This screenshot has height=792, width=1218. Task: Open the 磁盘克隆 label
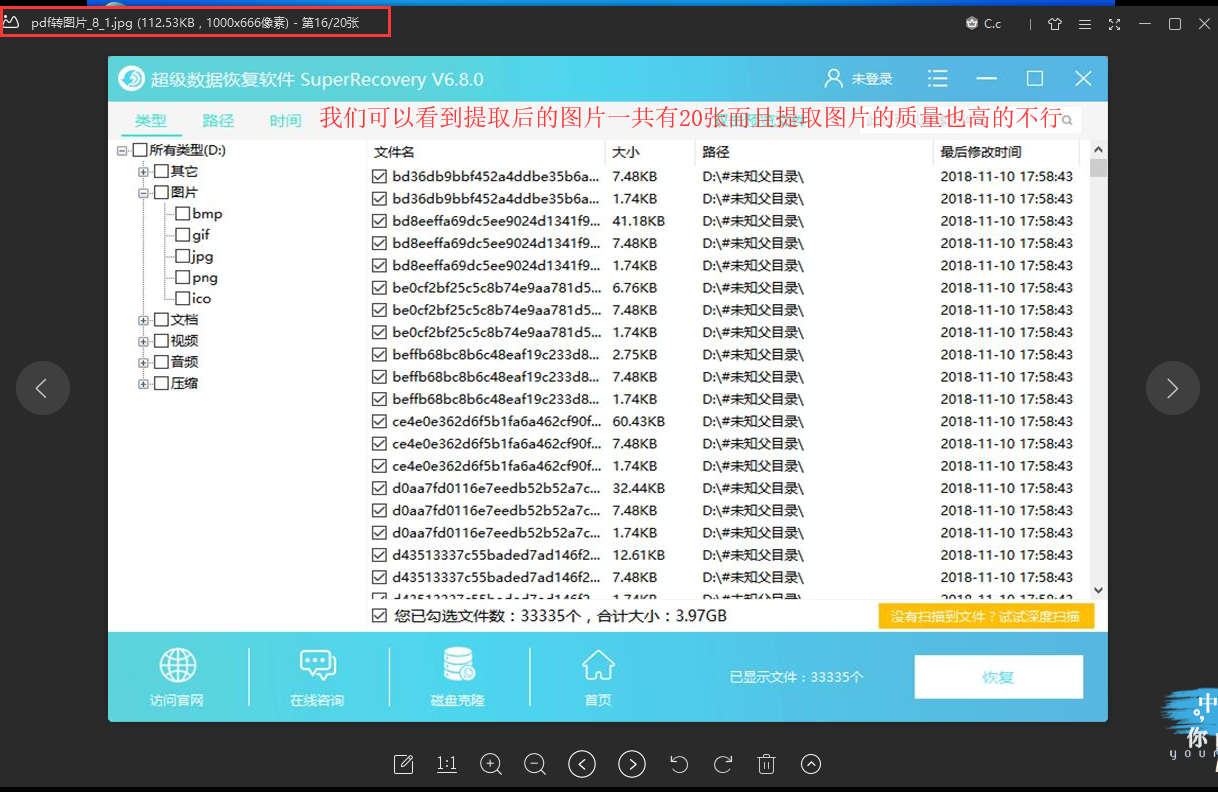[458, 700]
